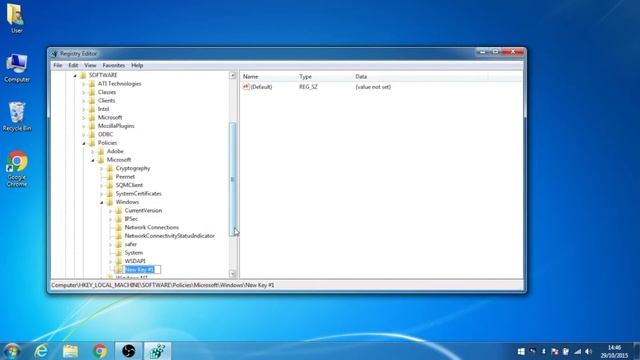Open Chrome from the taskbar

tap(100, 351)
